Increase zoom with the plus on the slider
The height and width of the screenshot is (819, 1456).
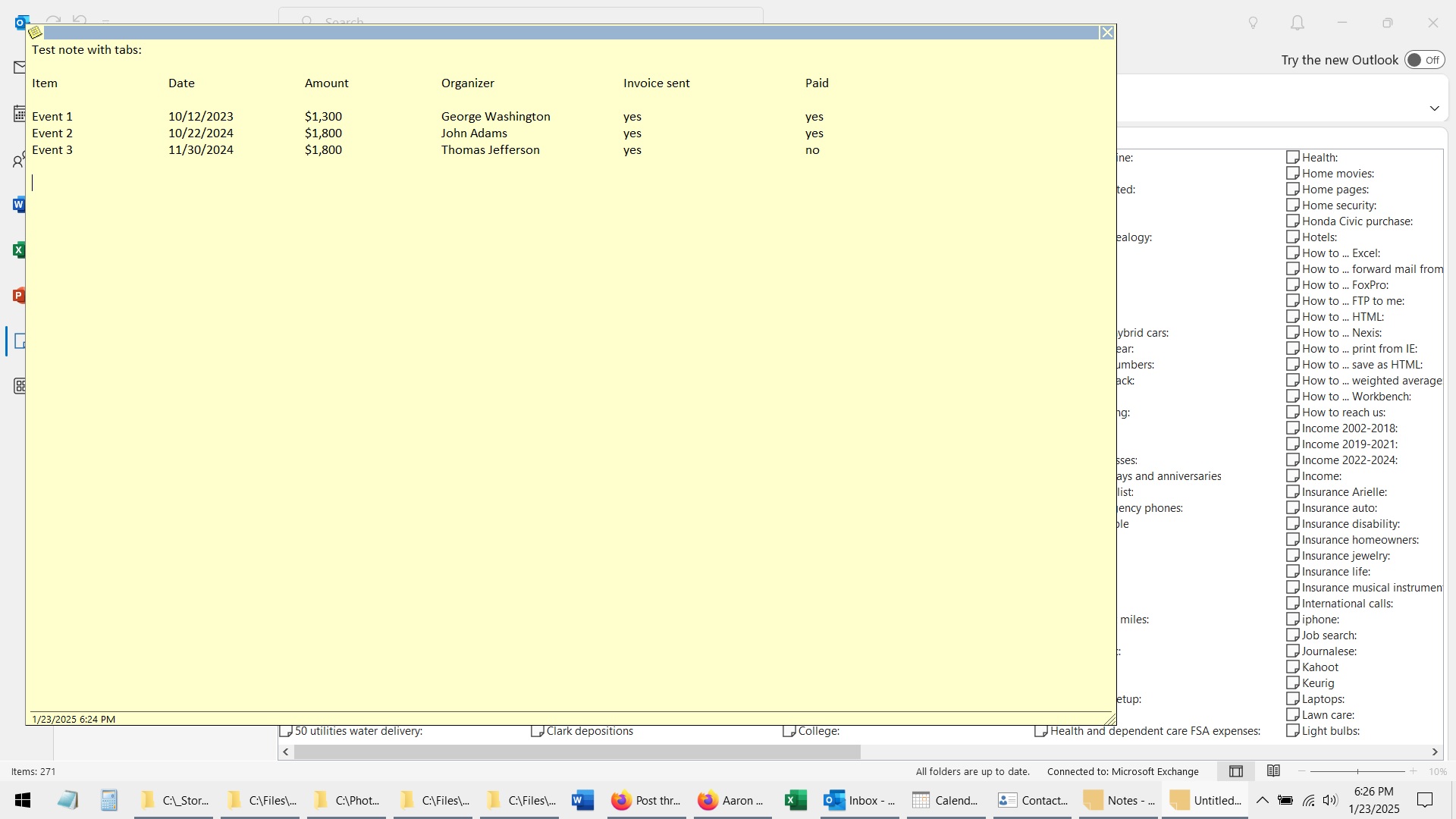[x=1414, y=770]
